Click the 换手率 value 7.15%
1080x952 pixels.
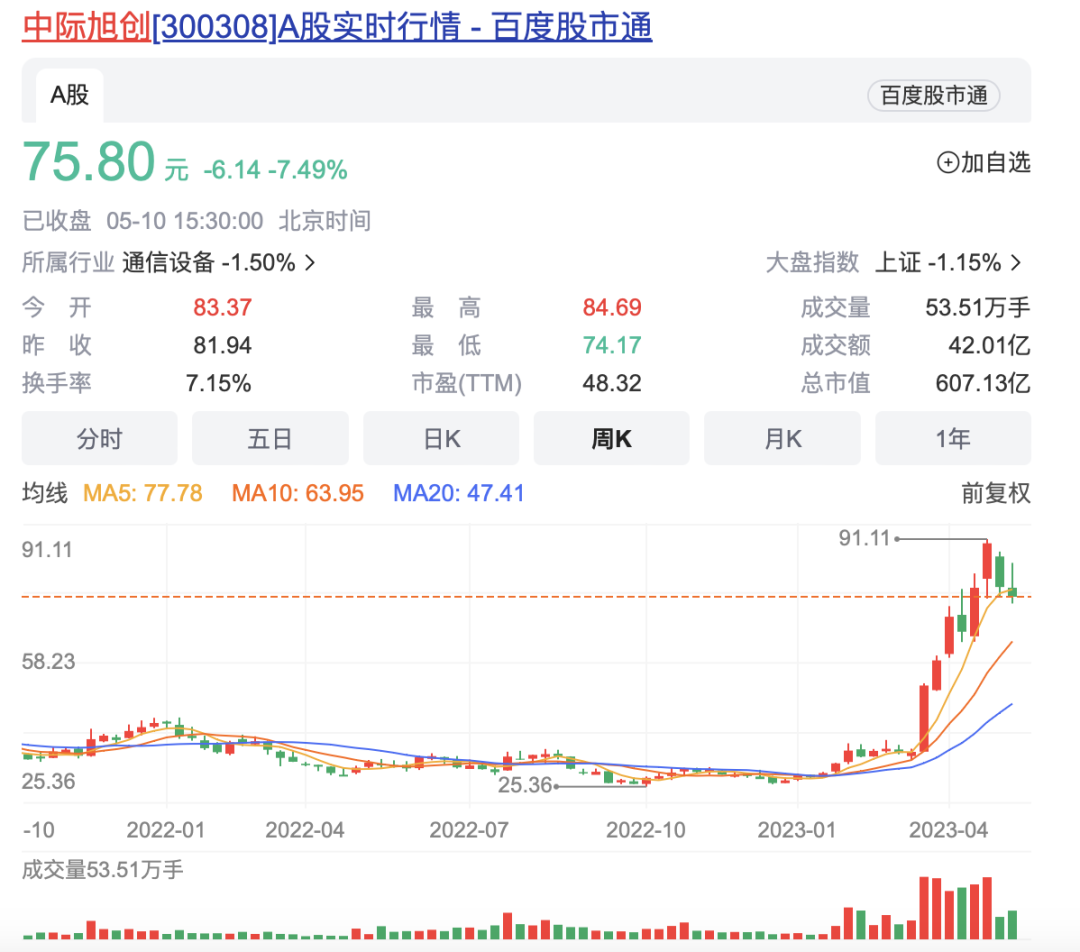218,383
